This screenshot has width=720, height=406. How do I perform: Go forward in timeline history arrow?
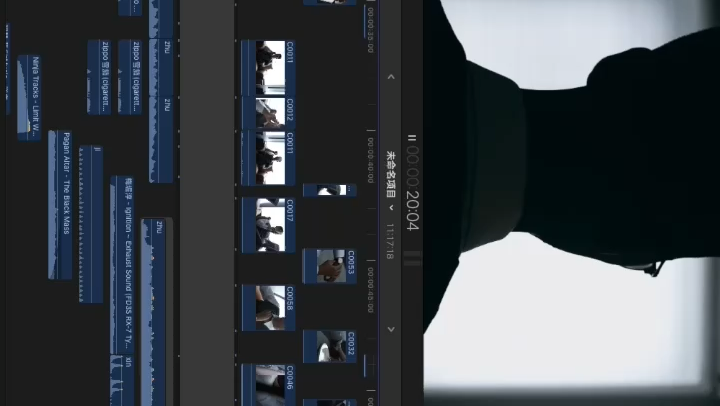tap(391, 329)
